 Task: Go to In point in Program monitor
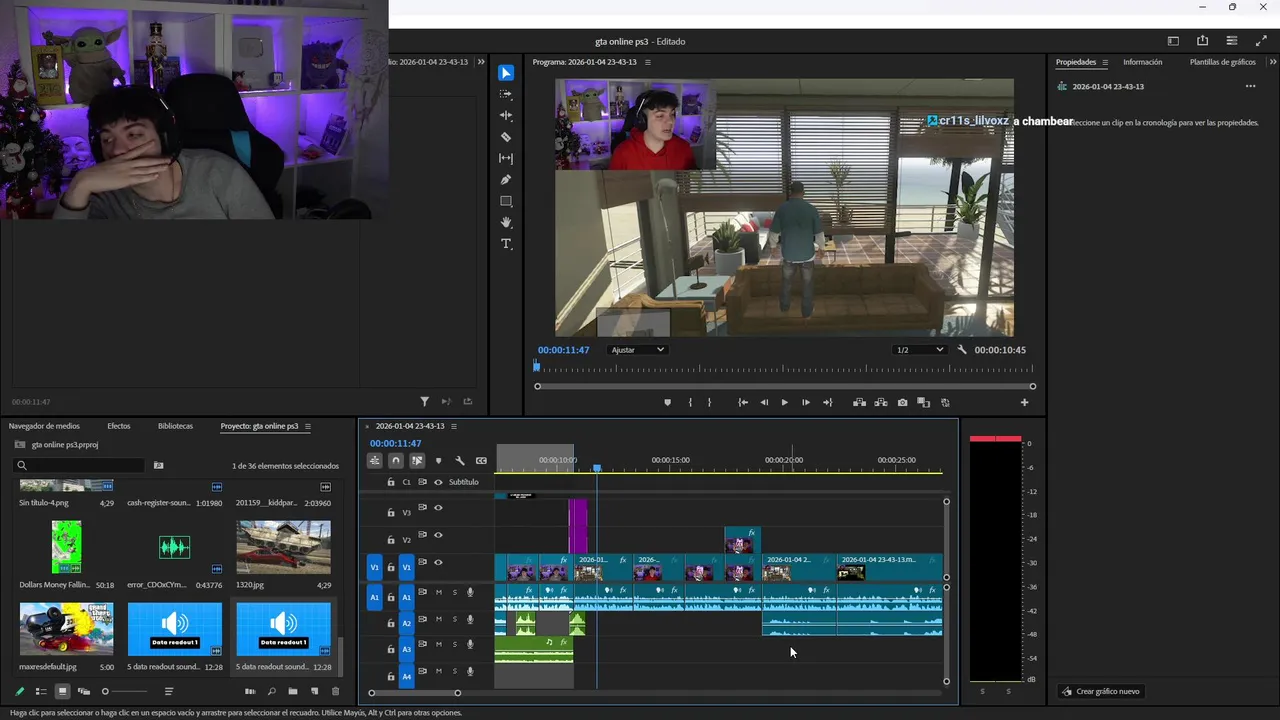coord(743,402)
